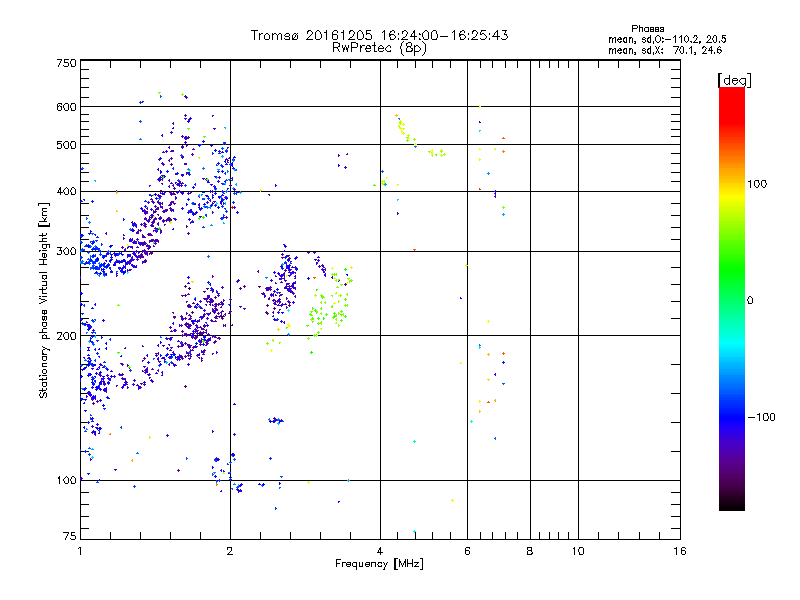Click the '600' y-axis tick label
This screenshot has width=800, height=600.
click(x=66, y=107)
